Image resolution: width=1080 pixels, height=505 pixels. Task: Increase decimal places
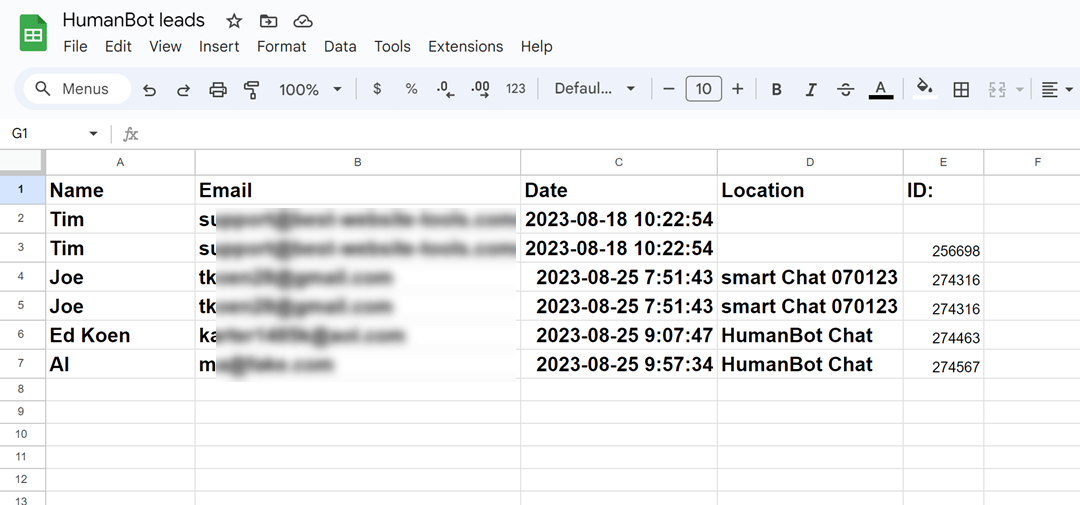480,89
